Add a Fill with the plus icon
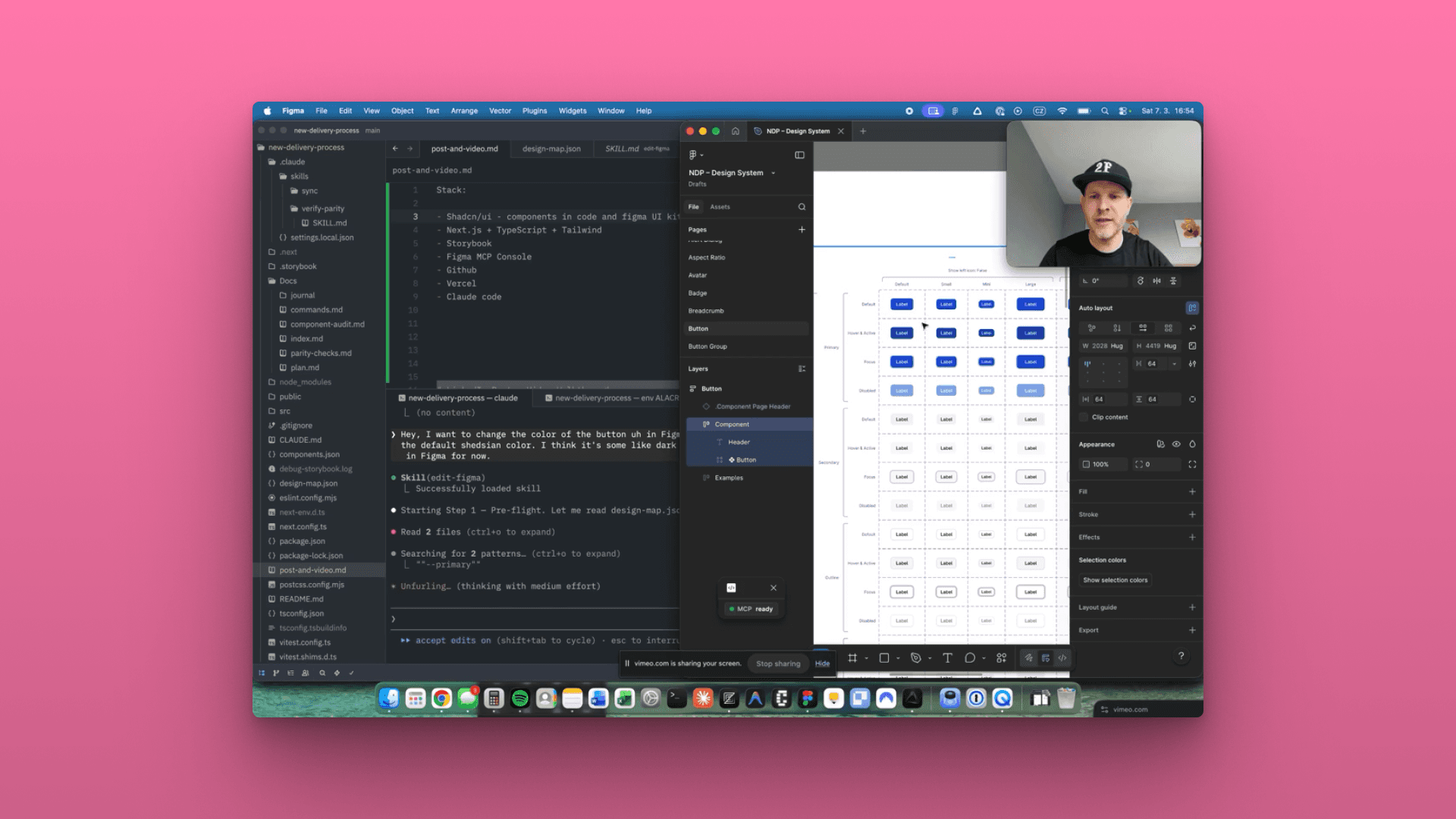The image size is (1456, 819). 1192,491
